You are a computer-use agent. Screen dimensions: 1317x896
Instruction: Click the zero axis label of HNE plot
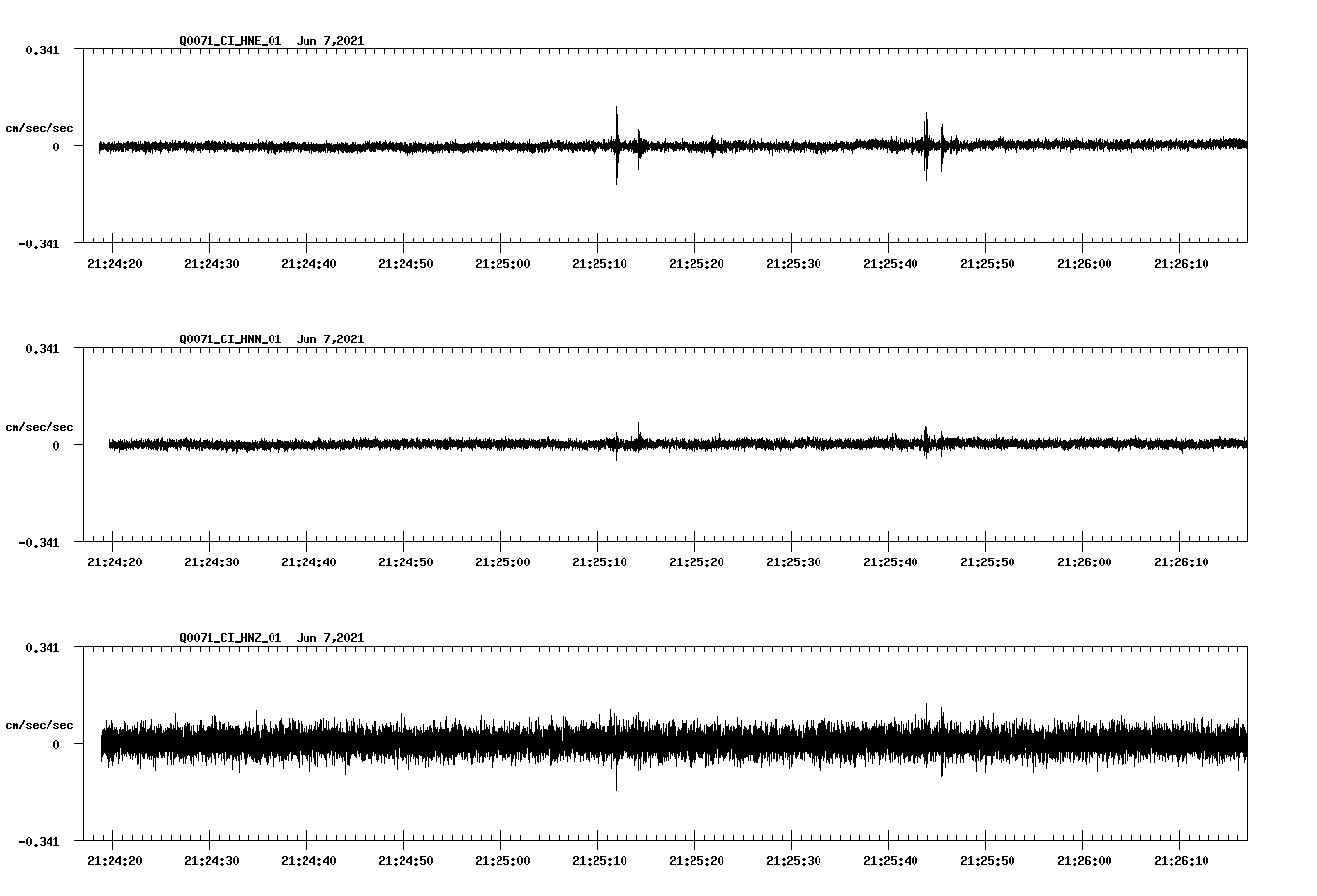click(x=56, y=146)
